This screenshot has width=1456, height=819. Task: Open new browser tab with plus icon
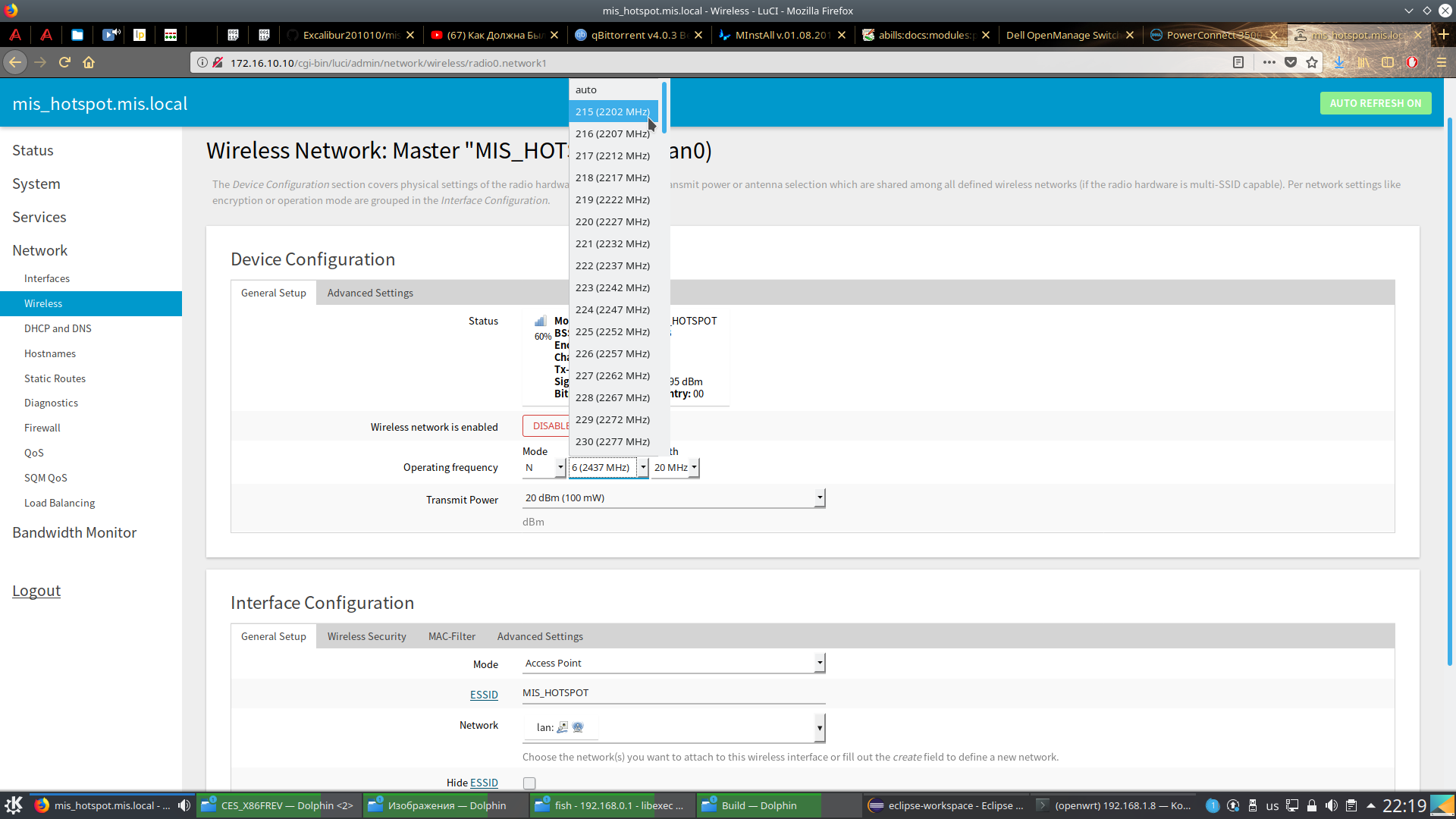tap(1444, 35)
